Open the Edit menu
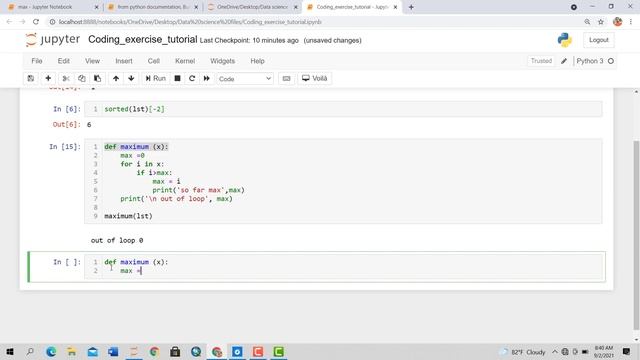Viewport: 640px width, 360px height. [64, 61]
